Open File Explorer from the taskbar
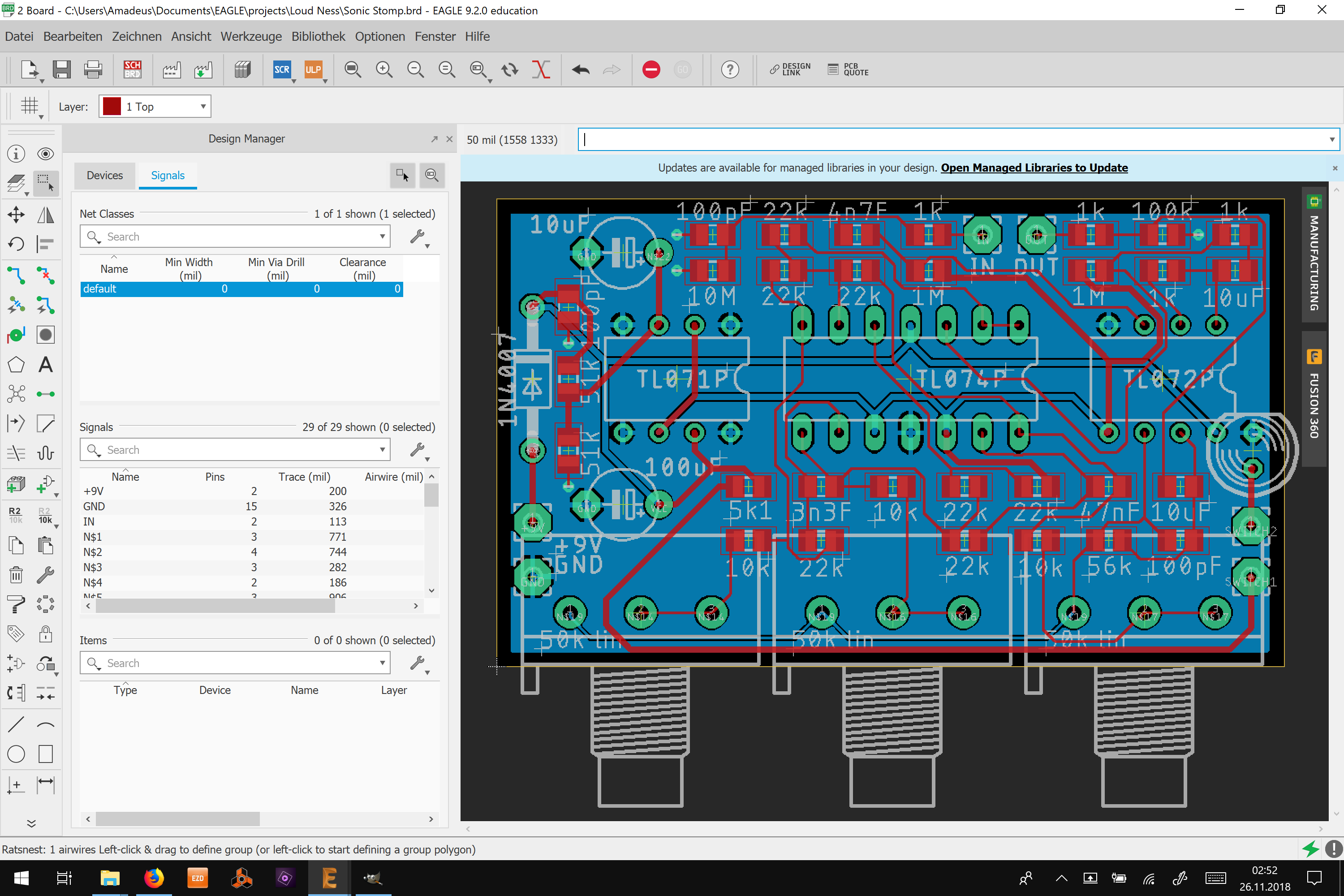The height and width of the screenshot is (896, 1344). click(110, 878)
